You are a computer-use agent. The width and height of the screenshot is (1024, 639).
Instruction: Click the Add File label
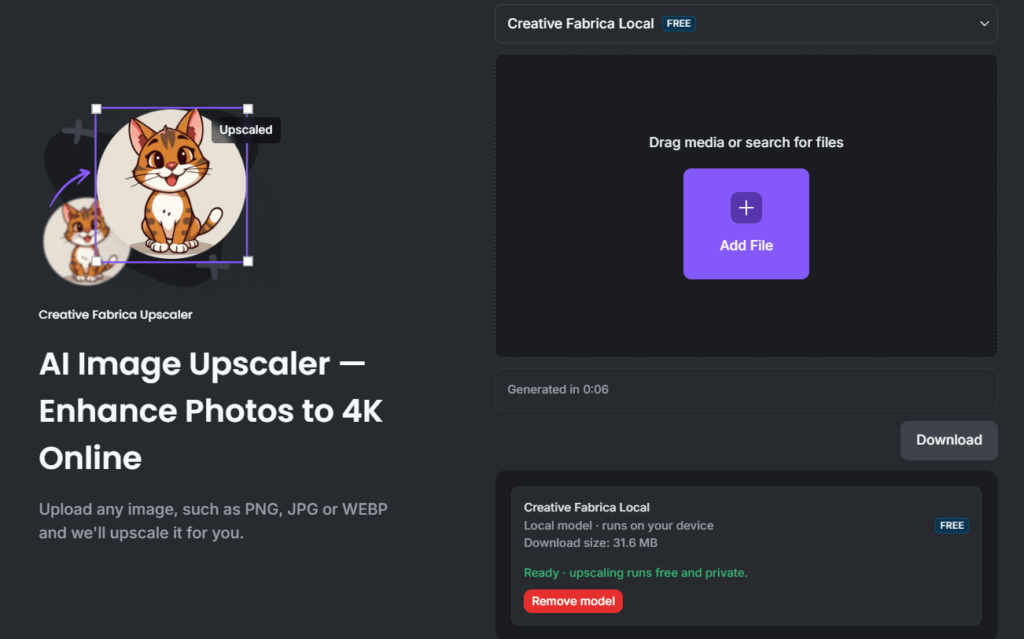tap(746, 246)
